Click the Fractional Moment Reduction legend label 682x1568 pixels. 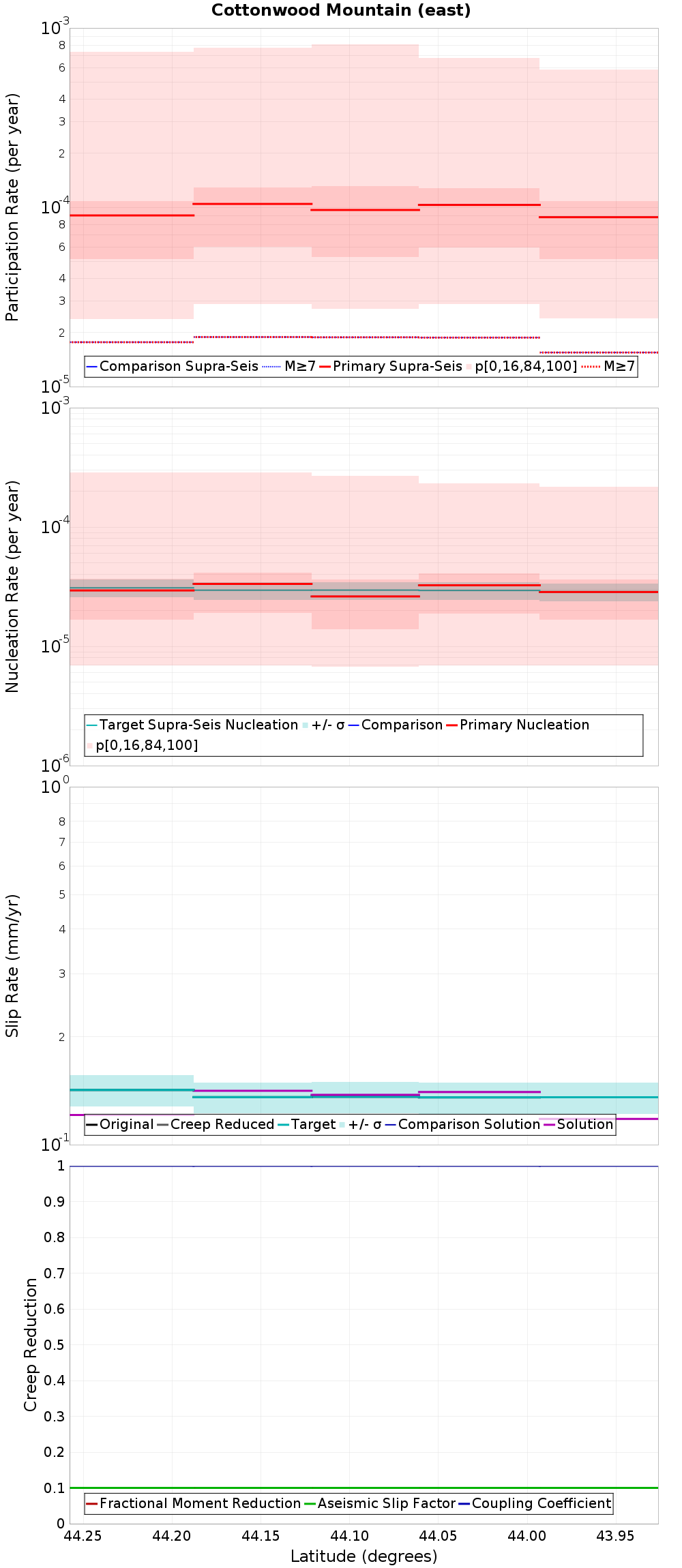pos(200,1503)
